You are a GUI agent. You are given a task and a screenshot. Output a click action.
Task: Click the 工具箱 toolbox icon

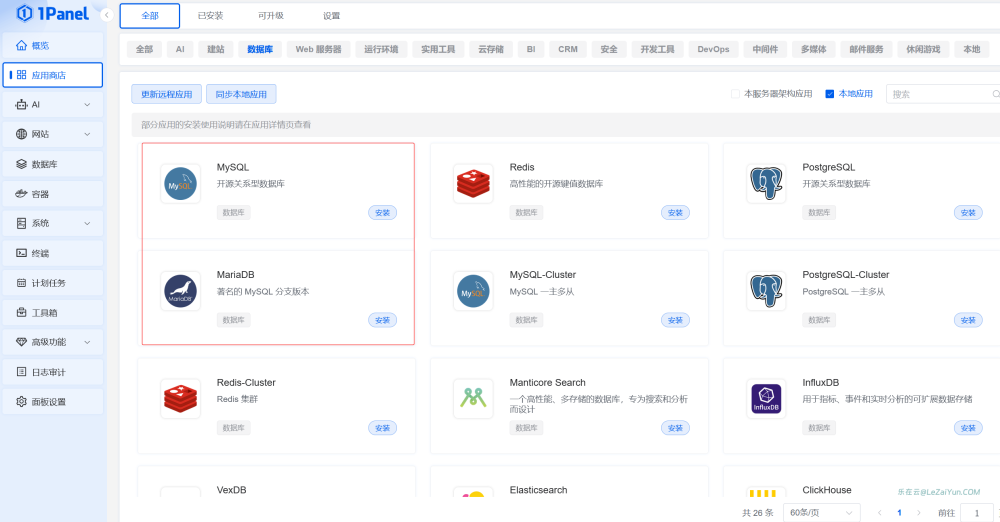tap(22, 313)
